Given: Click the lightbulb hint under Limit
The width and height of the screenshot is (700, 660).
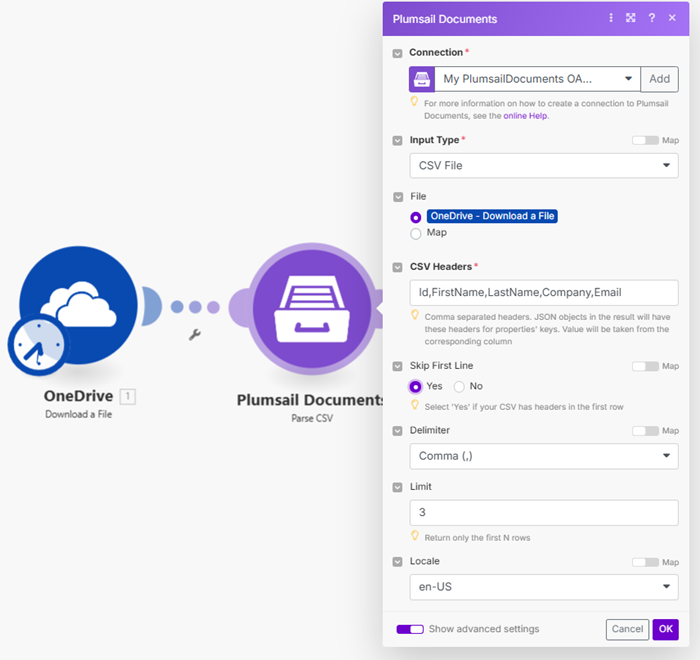Looking at the screenshot, I should pyautogui.click(x=415, y=536).
